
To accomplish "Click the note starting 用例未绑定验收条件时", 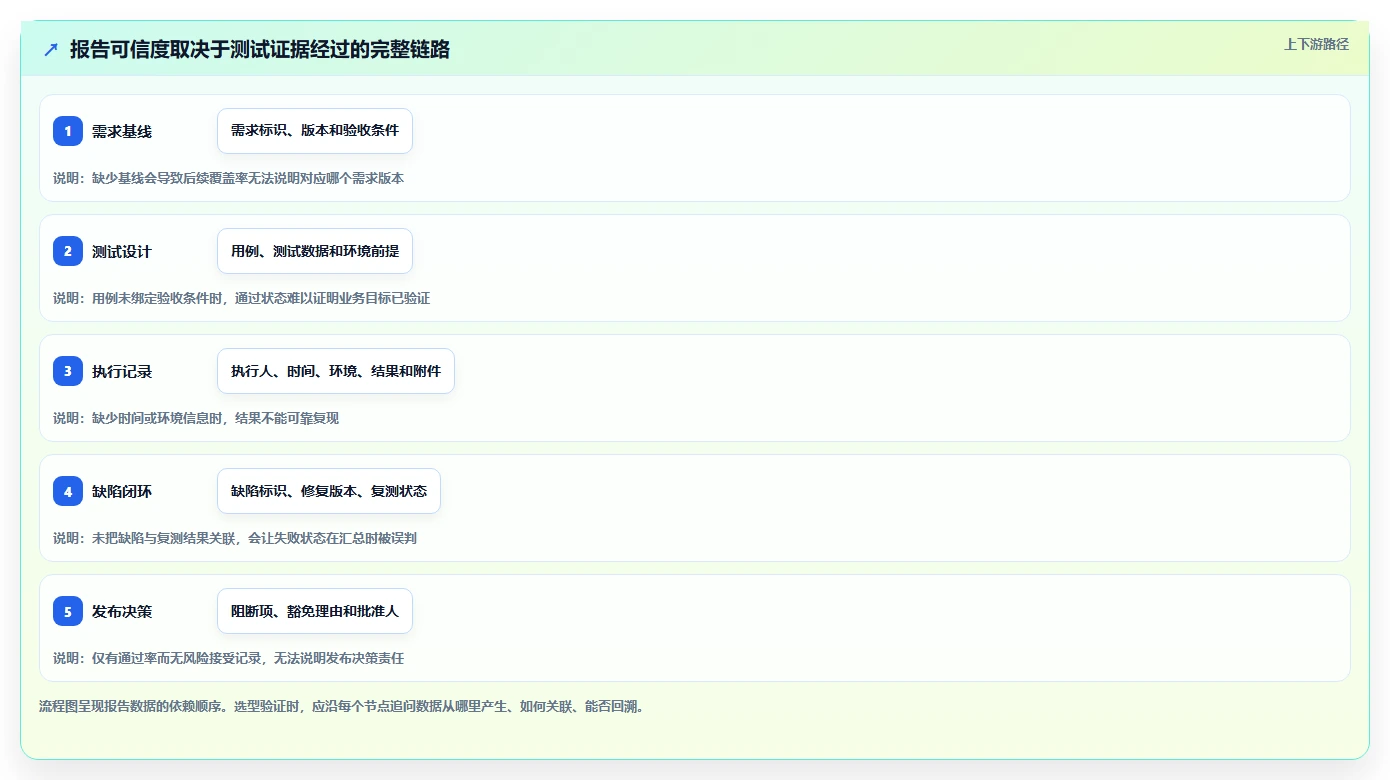I will 242,298.
